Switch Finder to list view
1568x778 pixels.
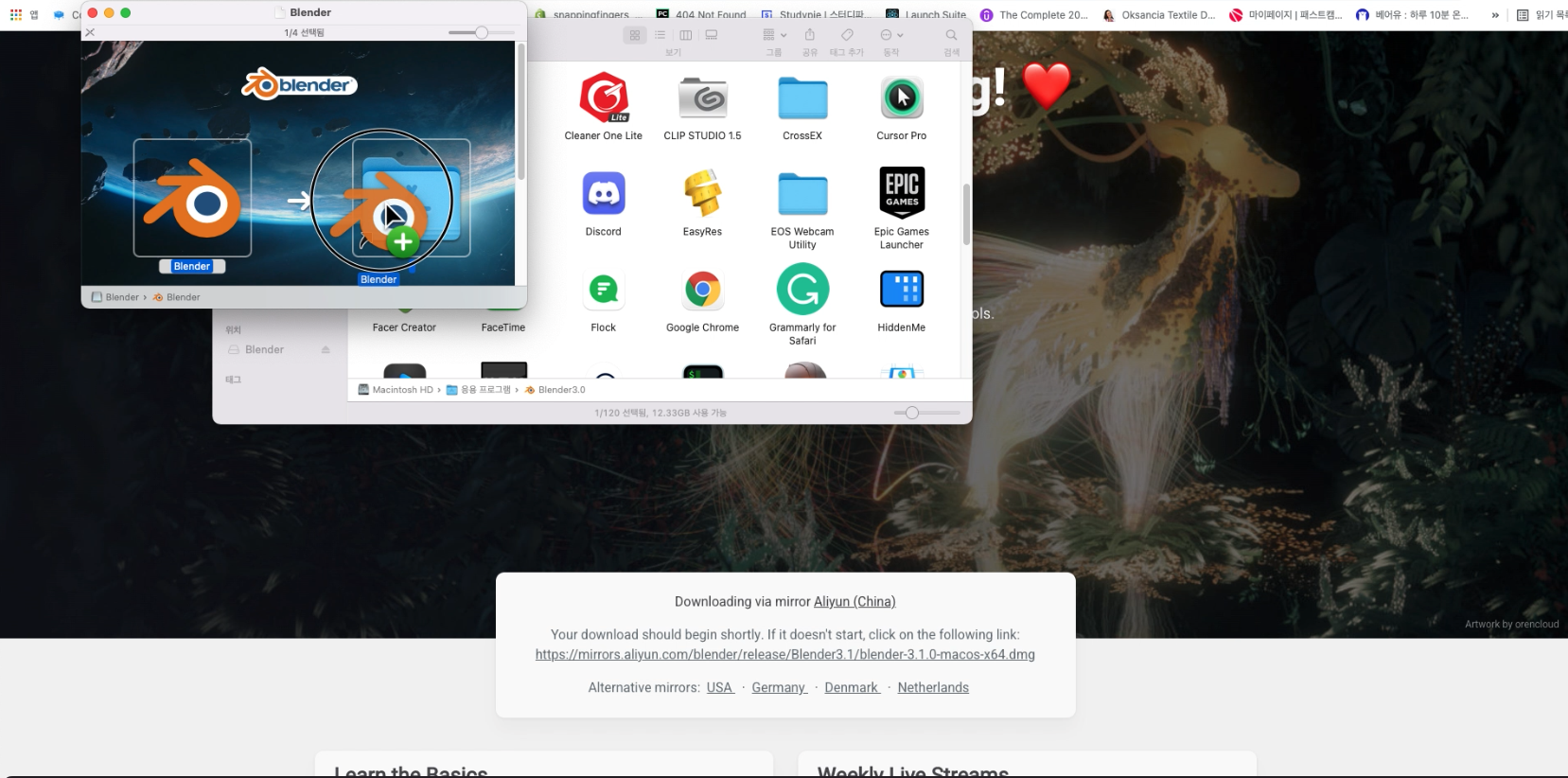(661, 35)
